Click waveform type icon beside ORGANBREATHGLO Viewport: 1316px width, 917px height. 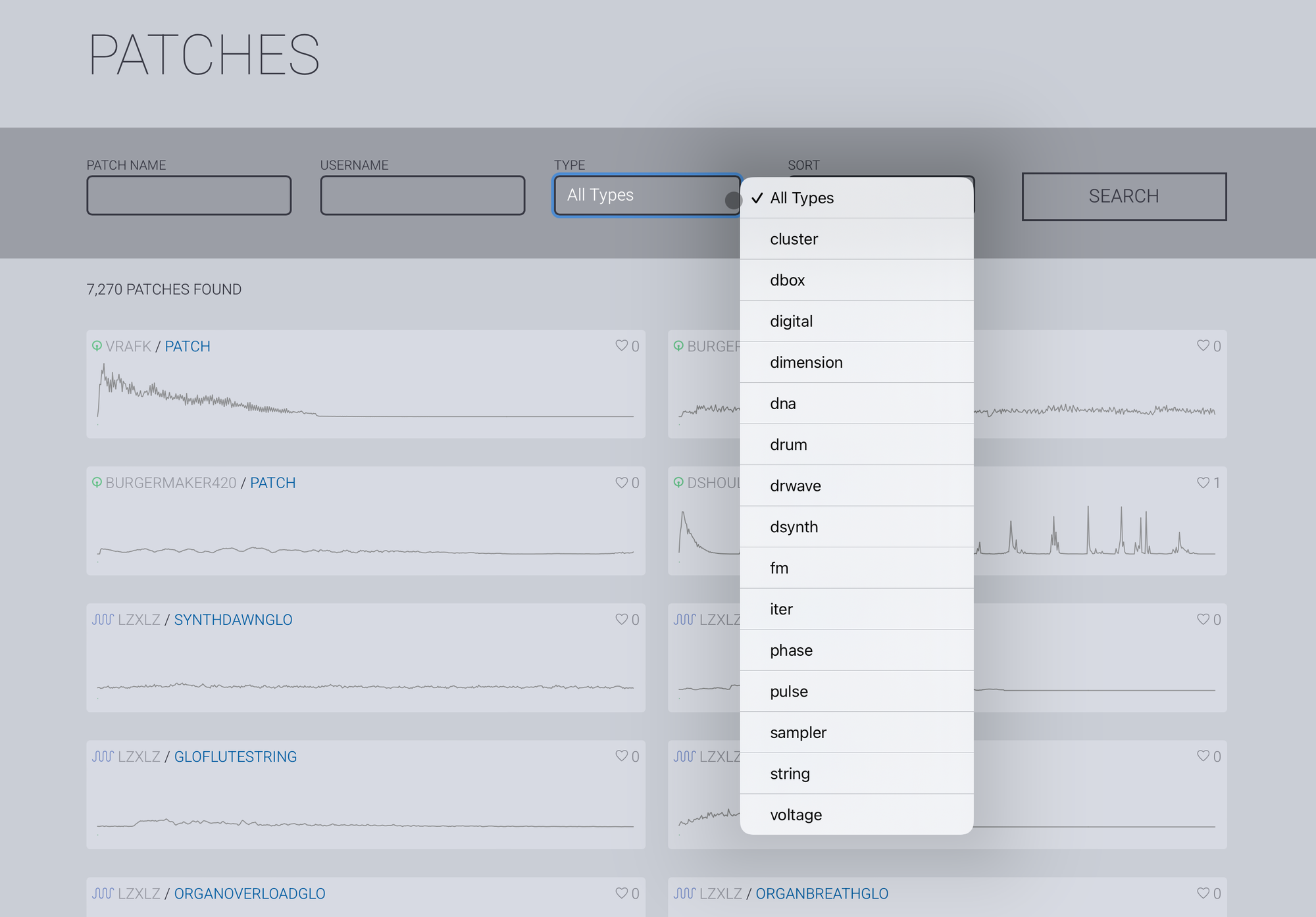(x=684, y=893)
